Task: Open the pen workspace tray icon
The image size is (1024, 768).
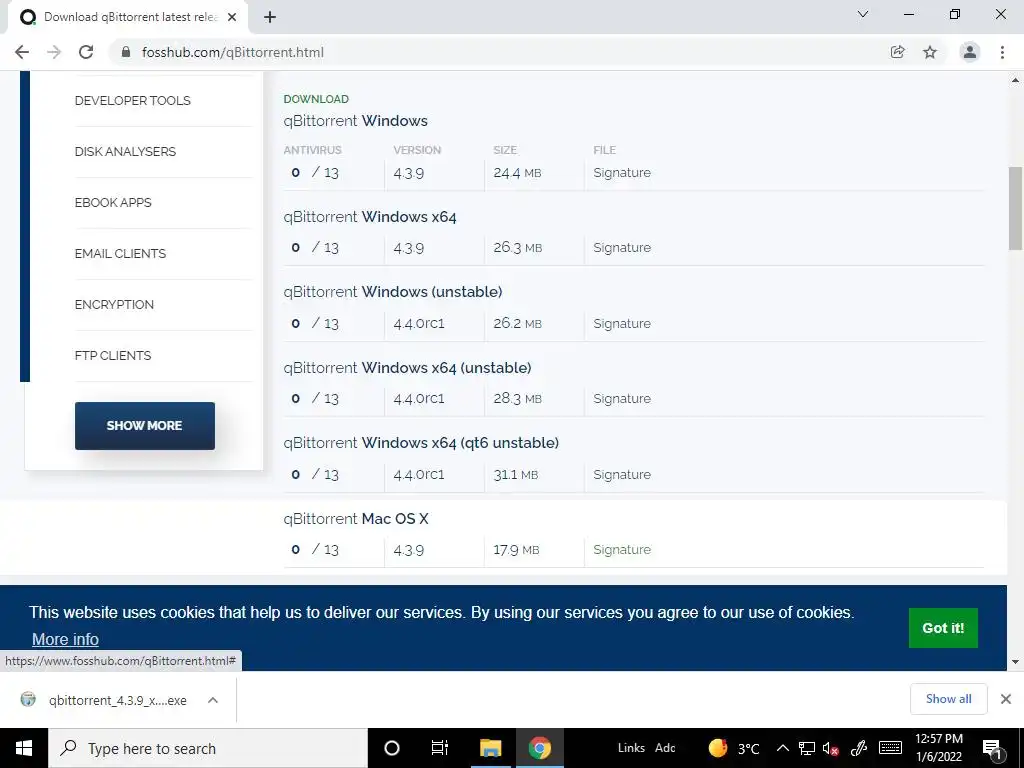Action: click(859, 748)
